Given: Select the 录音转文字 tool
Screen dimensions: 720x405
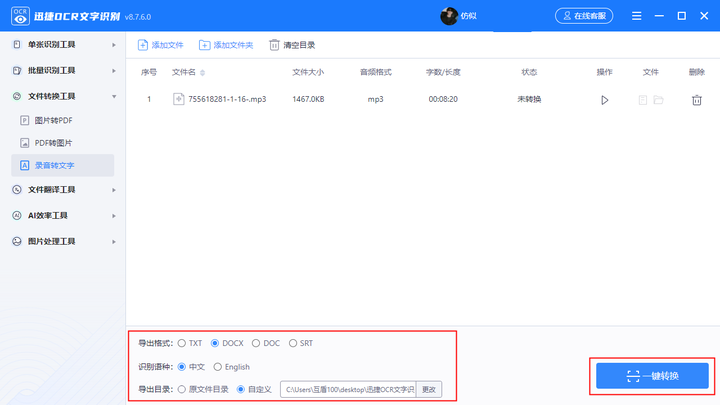Looking at the screenshot, I should point(62,165).
